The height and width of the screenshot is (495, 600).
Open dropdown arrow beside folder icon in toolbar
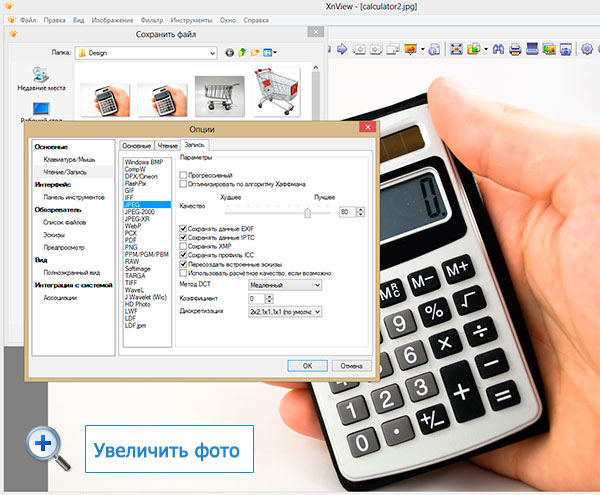click(486, 49)
